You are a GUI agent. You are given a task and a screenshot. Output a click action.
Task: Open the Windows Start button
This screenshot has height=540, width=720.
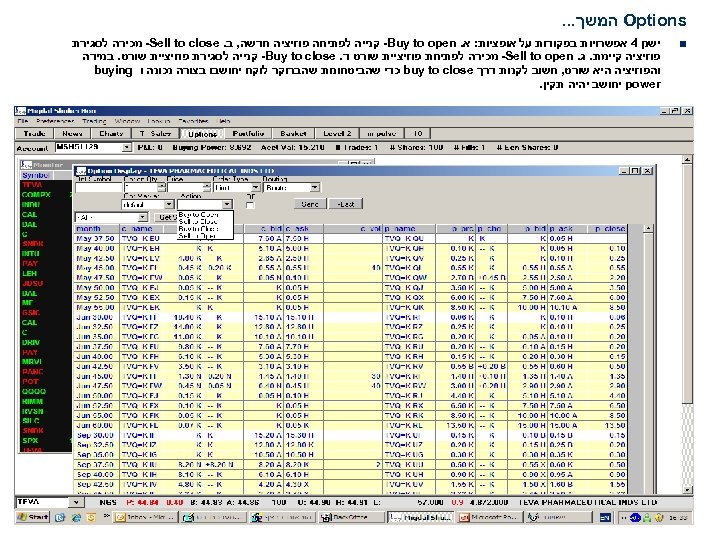click(x=33, y=518)
